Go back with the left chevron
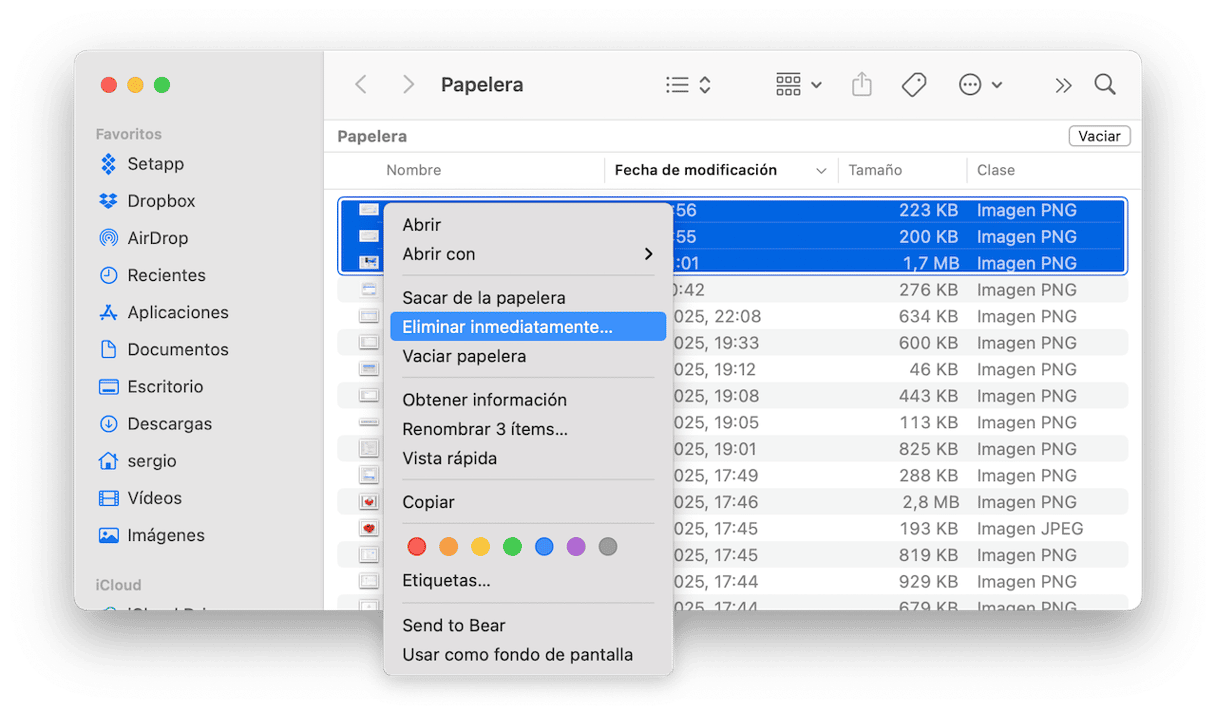This screenshot has height=711, width=1216. pyautogui.click(x=361, y=85)
